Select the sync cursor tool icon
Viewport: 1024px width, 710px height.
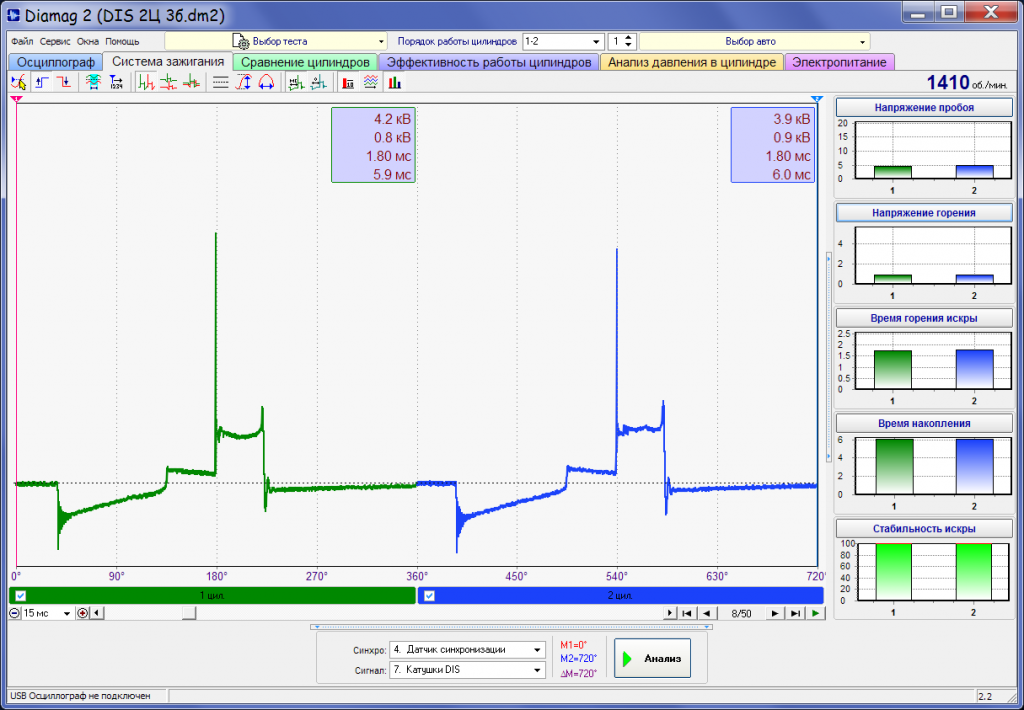point(19,82)
